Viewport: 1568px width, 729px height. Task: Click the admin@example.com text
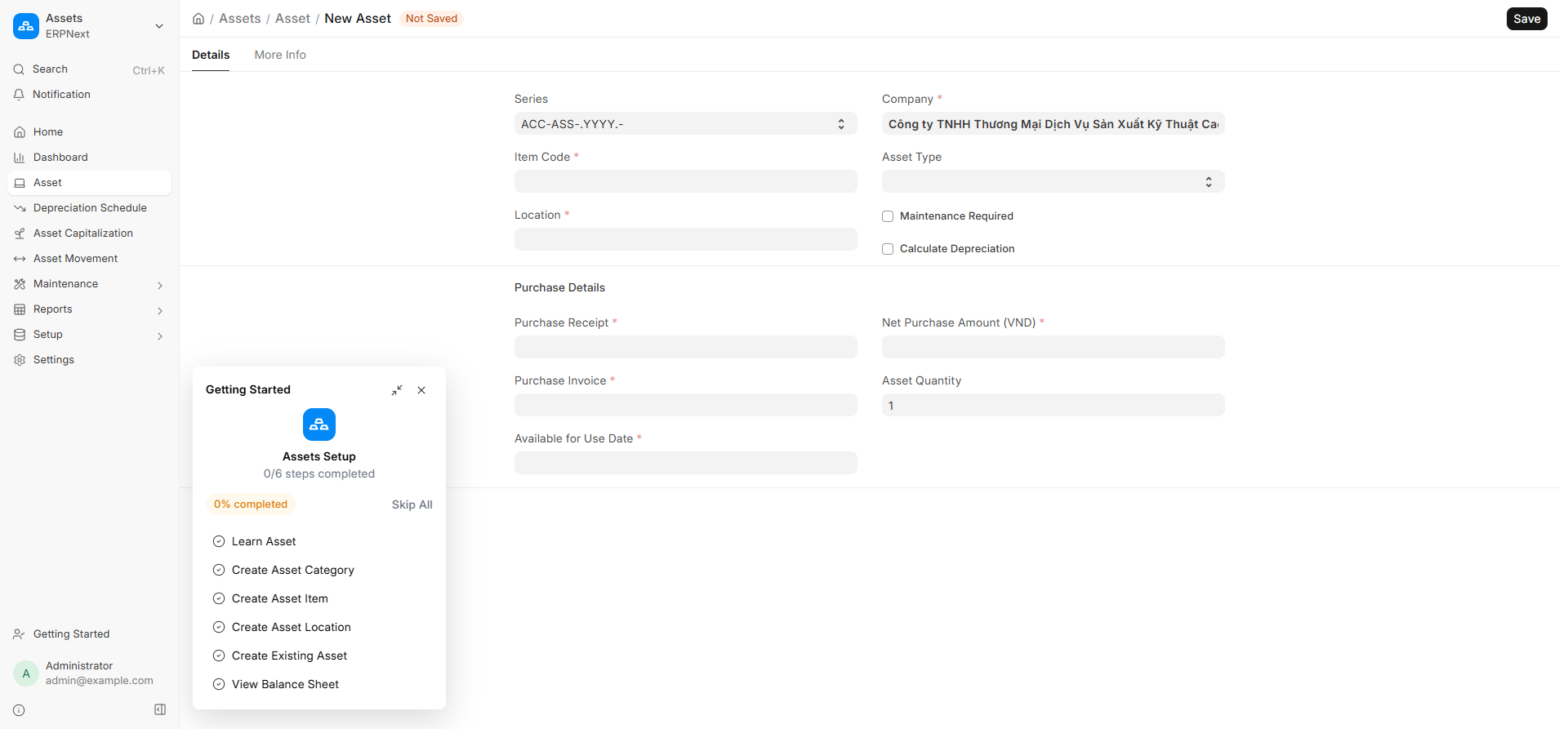(x=100, y=681)
